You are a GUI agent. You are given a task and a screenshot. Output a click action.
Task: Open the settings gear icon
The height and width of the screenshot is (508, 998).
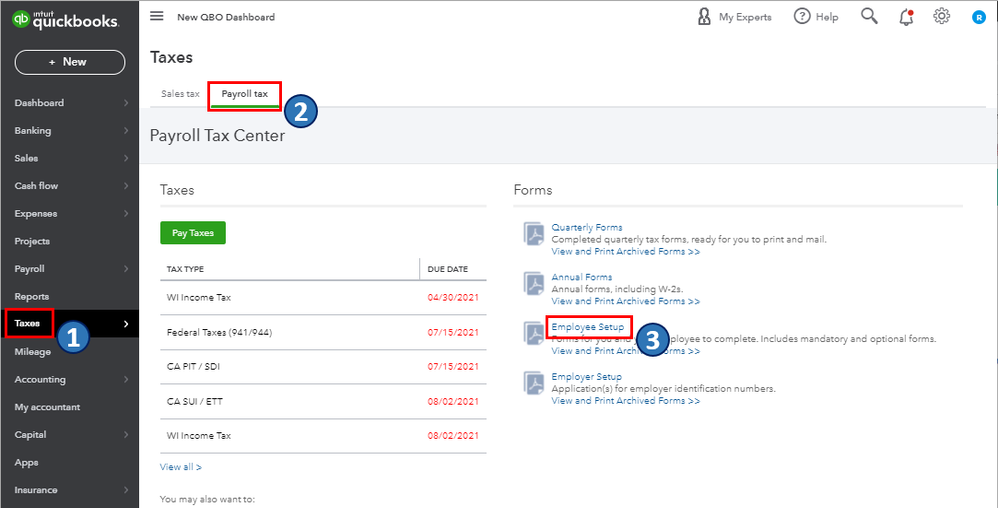[x=941, y=16]
